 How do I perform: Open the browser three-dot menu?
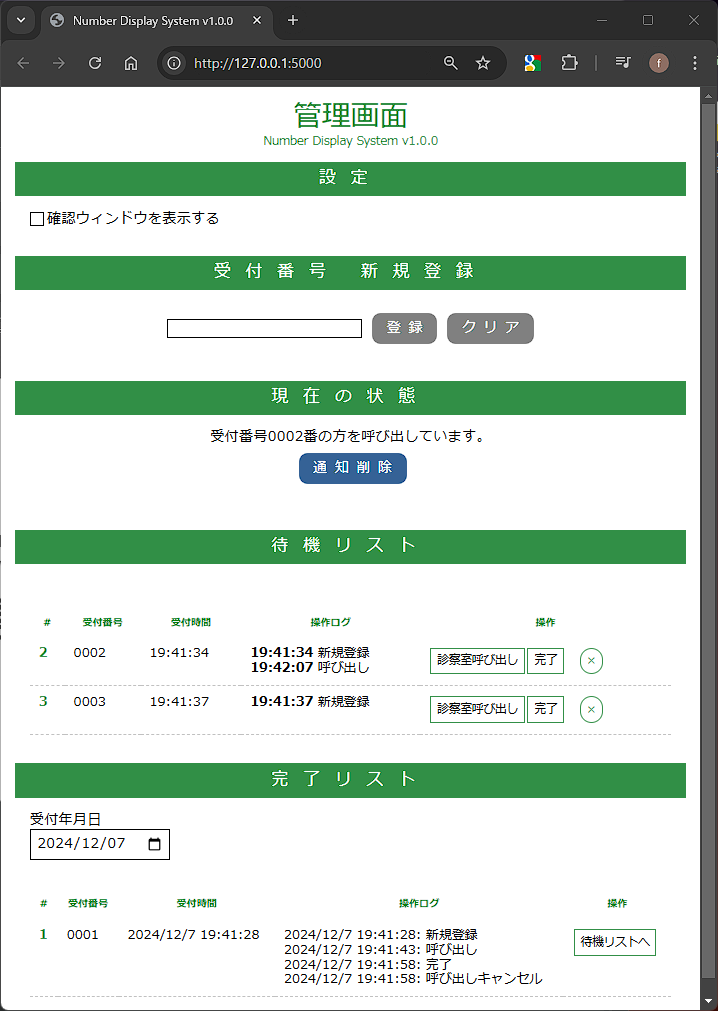pos(695,63)
